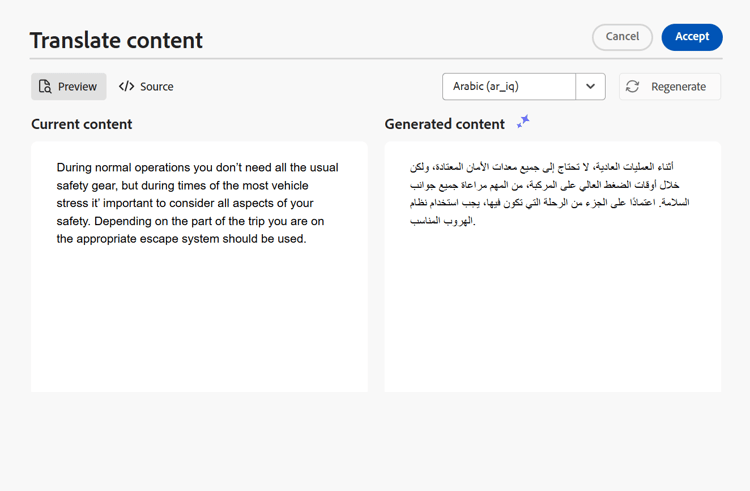Click the English paragraph starting 'During normal operations'
This screenshot has height=491, width=750.
[198, 203]
